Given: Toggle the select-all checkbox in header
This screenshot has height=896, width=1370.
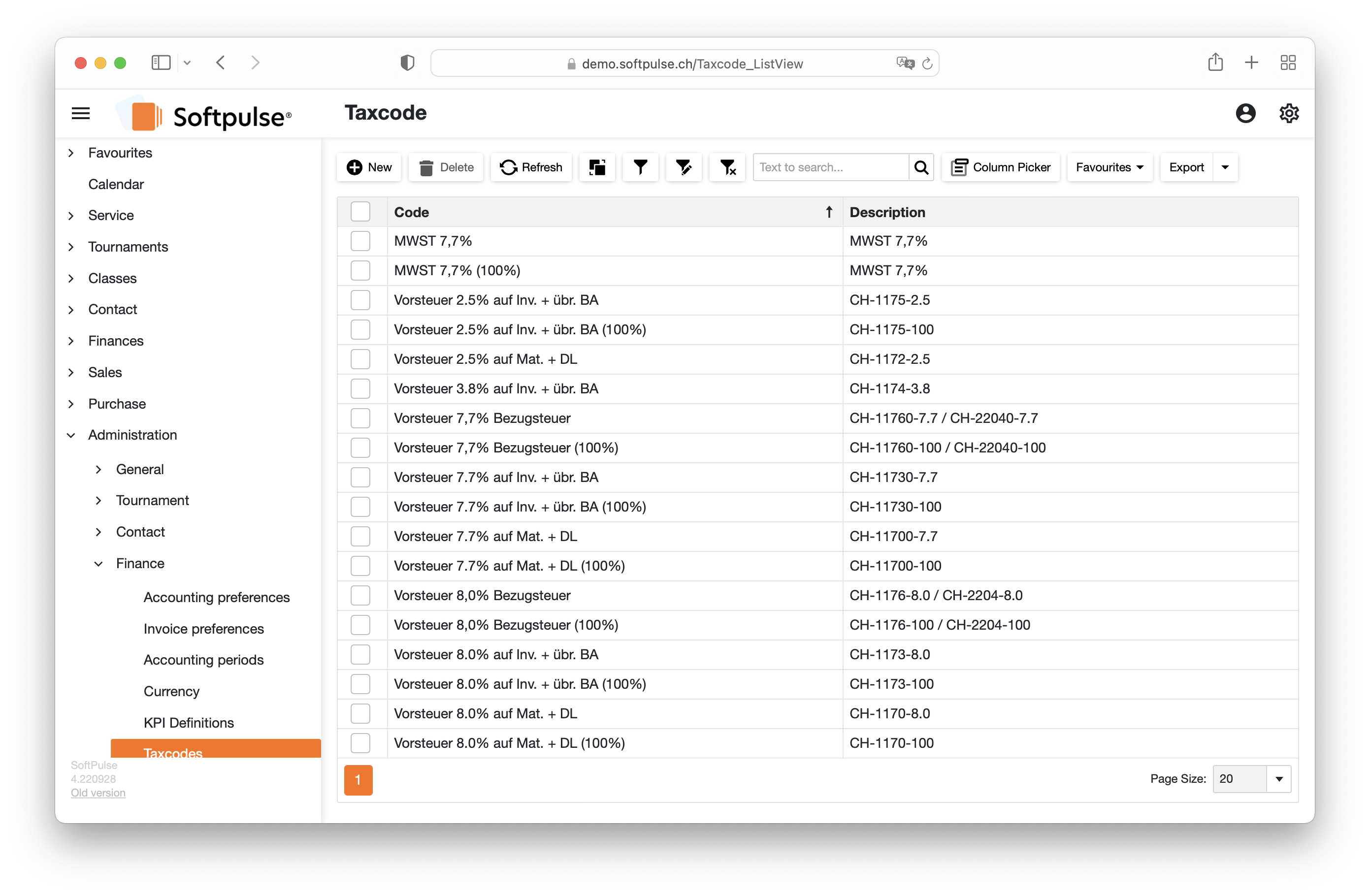Looking at the screenshot, I should (360, 212).
